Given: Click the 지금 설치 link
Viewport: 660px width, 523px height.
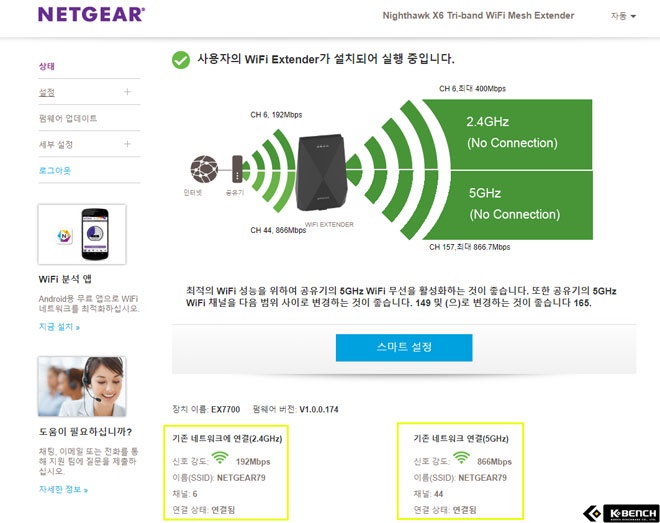Looking at the screenshot, I should coord(59,327).
